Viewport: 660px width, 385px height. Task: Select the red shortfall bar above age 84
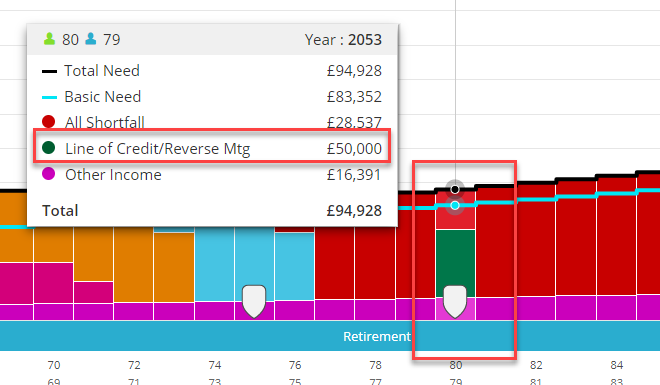(x=616, y=237)
